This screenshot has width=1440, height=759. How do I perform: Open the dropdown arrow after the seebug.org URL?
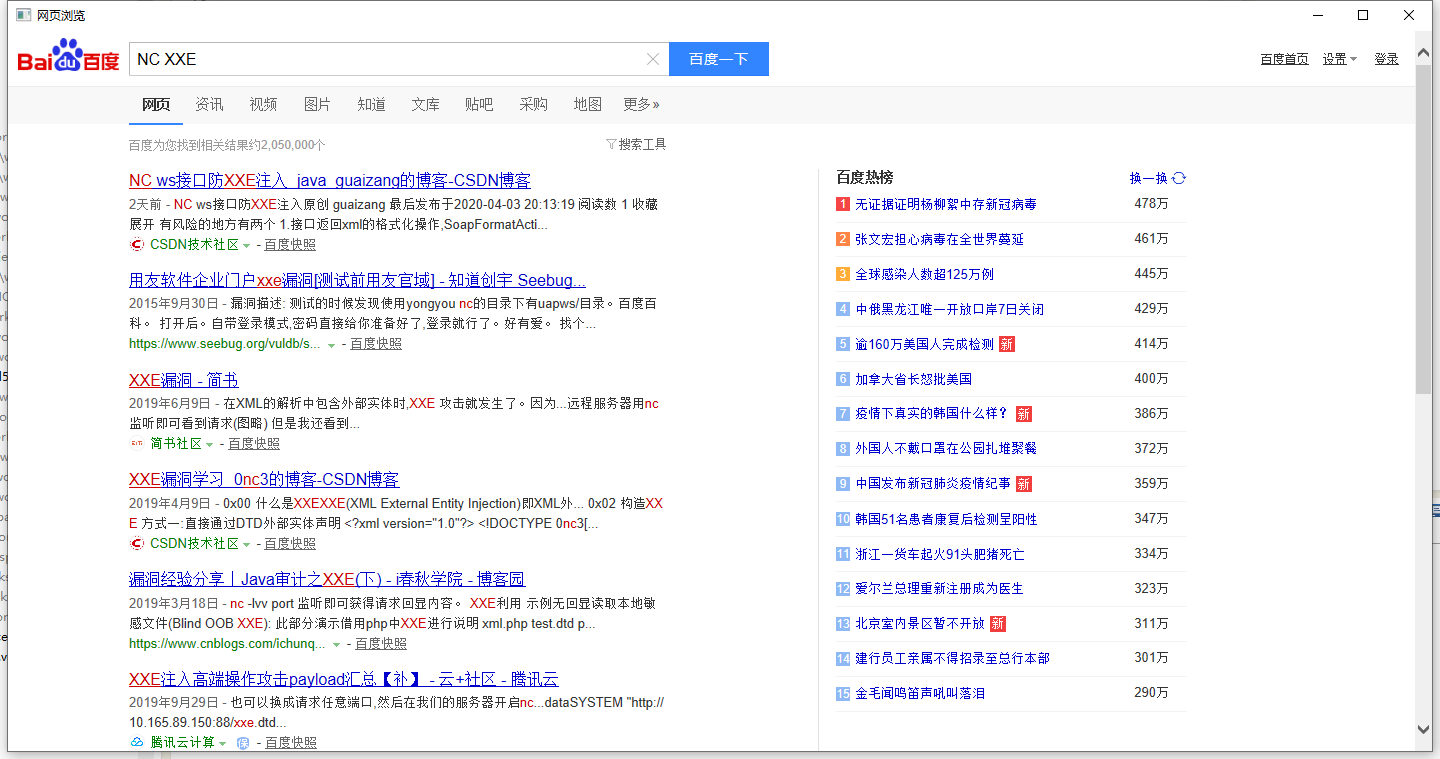coord(331,345)
